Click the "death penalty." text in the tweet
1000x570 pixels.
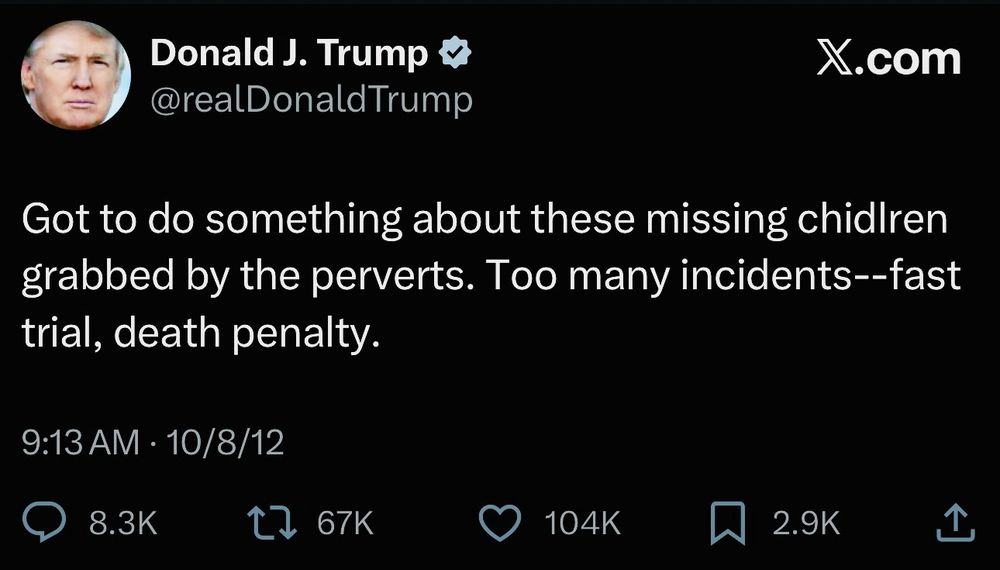pyautogui.click(x=247, y=333)
